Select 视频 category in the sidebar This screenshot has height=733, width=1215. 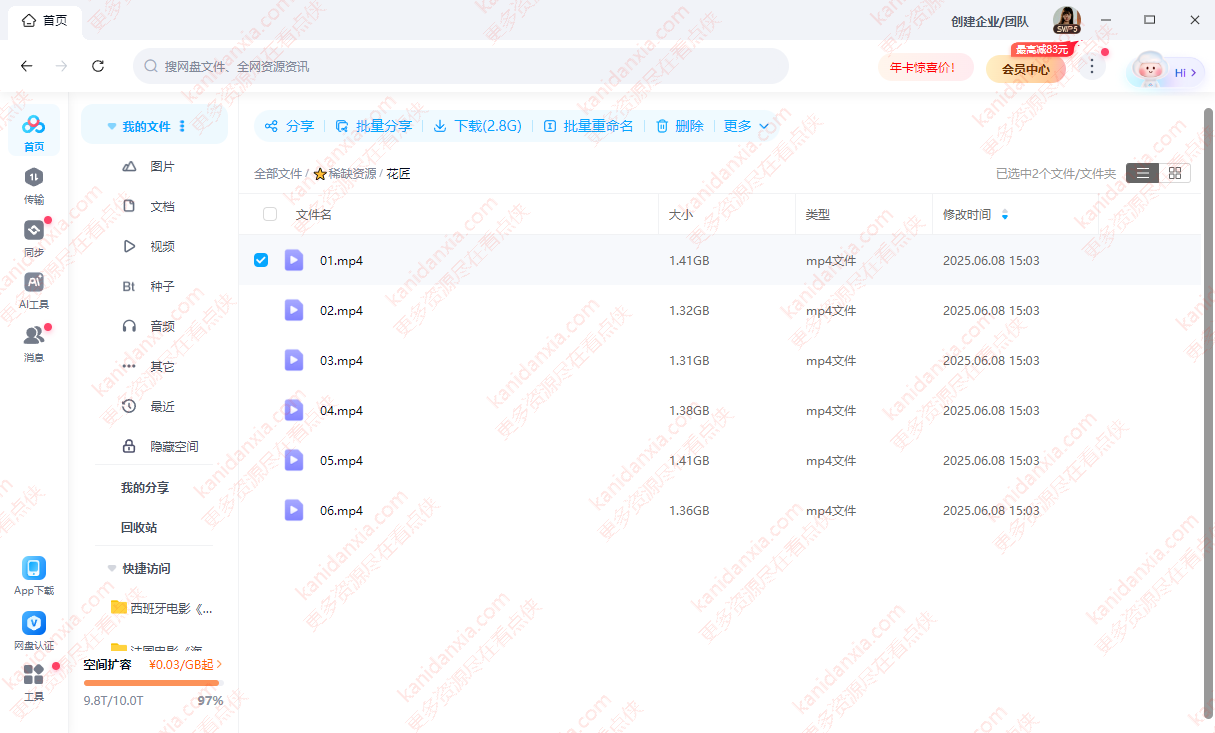tap(162, 246)
